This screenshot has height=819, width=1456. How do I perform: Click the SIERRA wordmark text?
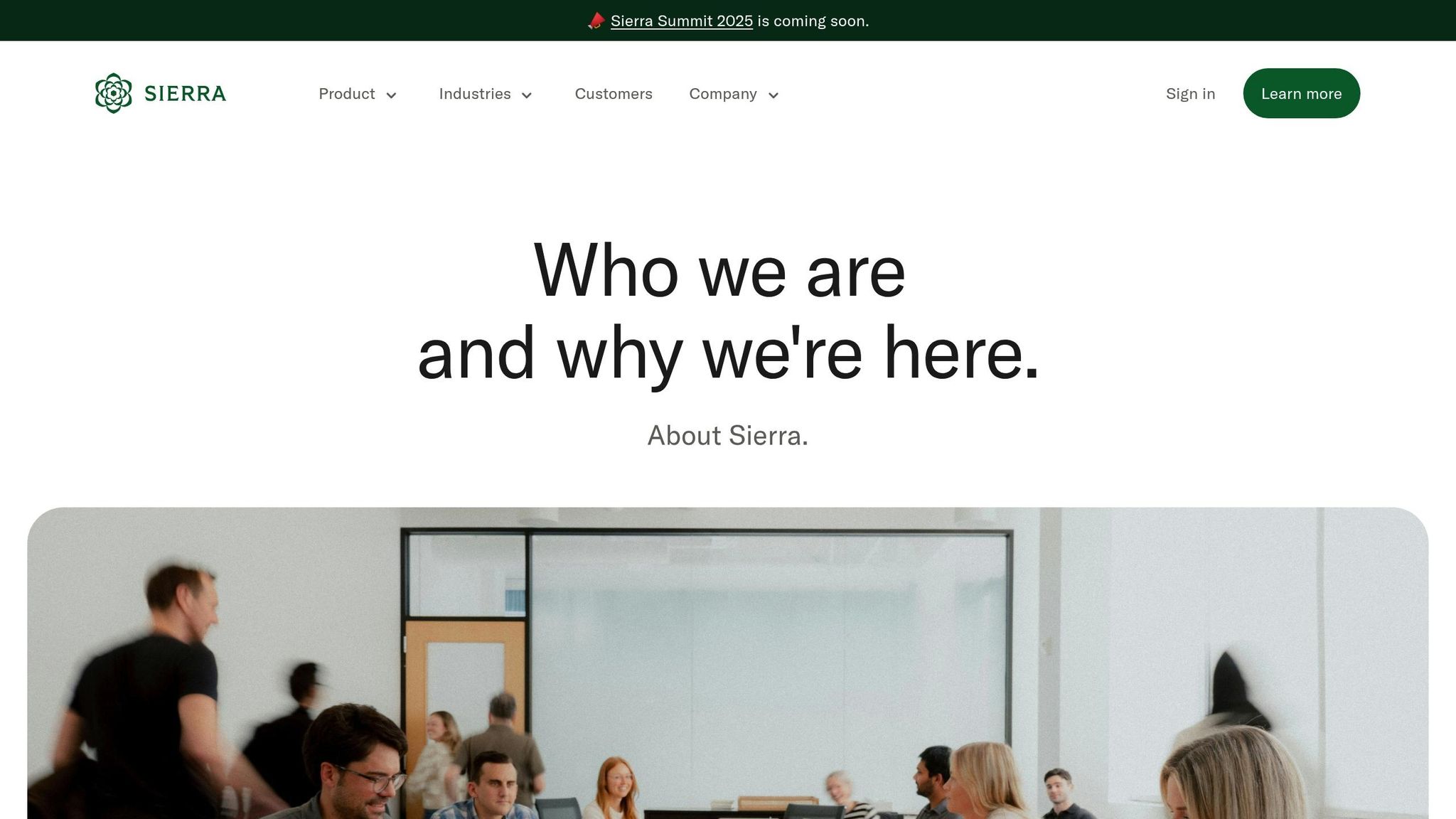(x=185, y=94)
